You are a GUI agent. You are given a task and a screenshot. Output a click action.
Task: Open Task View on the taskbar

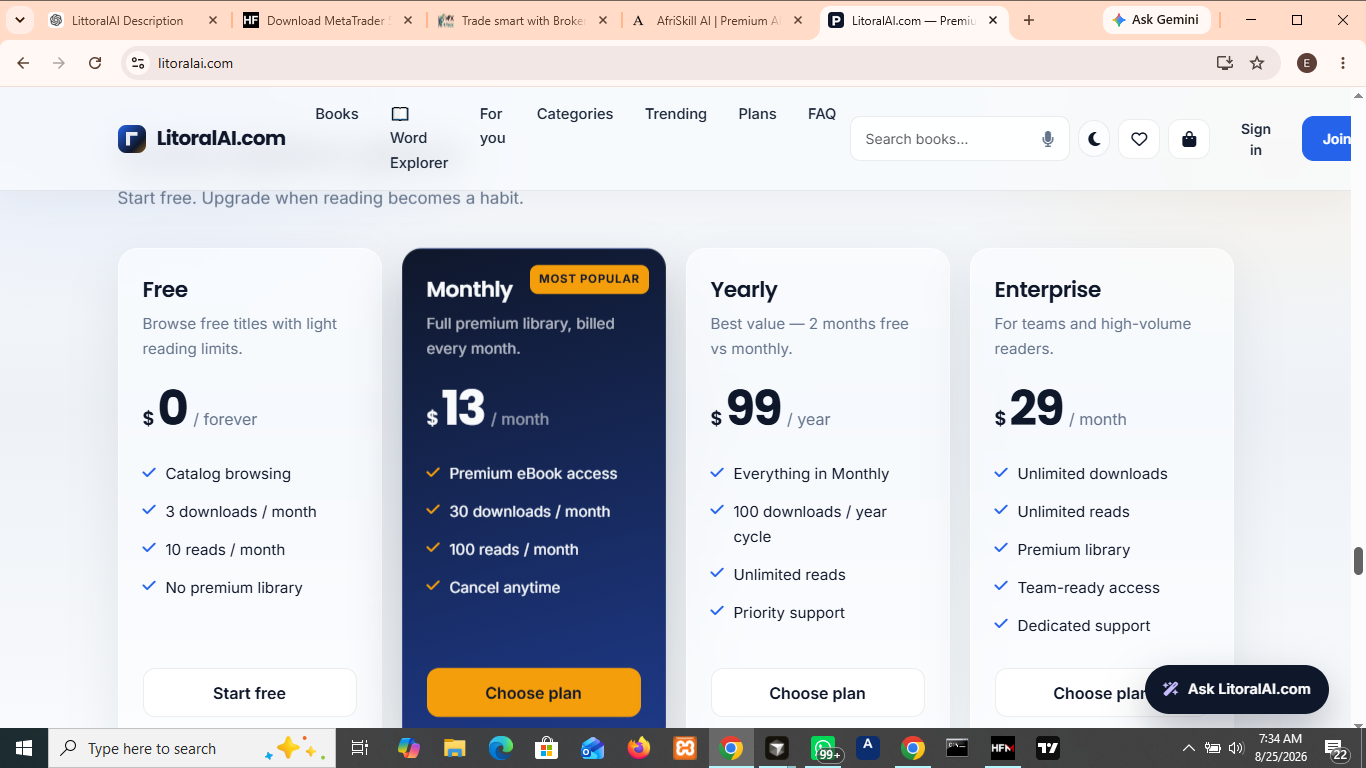pyautogui.click(x=360, y=748)
